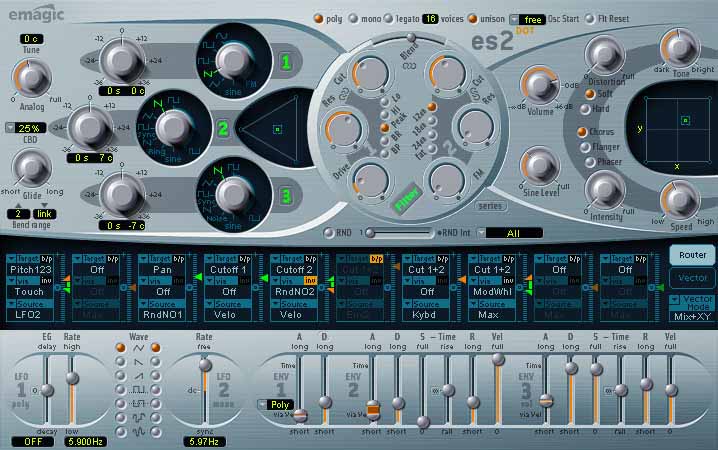Screen dimensions: 718x450
Task: Click the green square in the X-Y vector pad
Action: click(685, 120)
